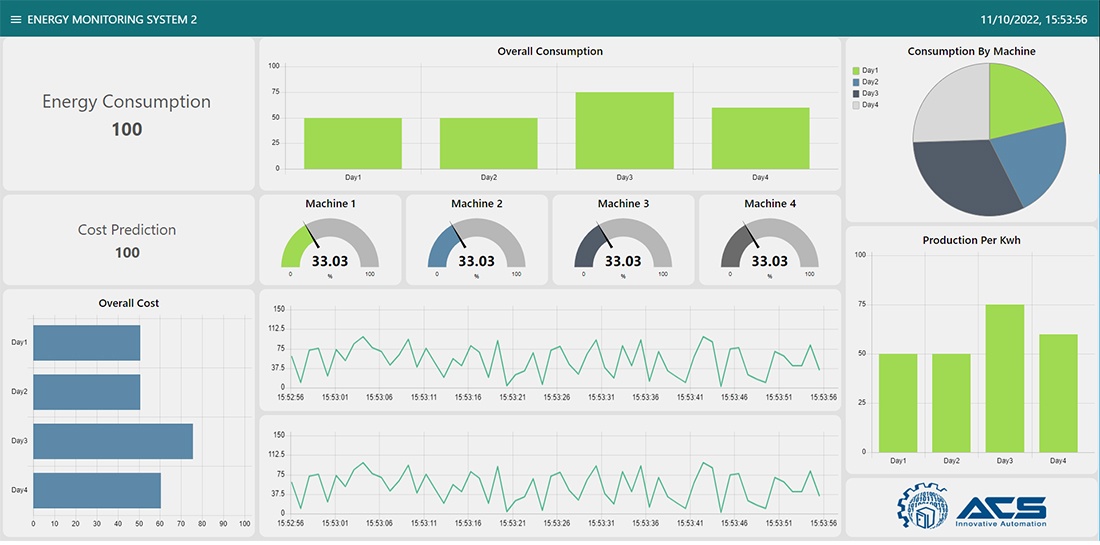Click the Day3 bar in Overall Cost
This screenshot has height=545, width=1100.
(x=112, y=441)
